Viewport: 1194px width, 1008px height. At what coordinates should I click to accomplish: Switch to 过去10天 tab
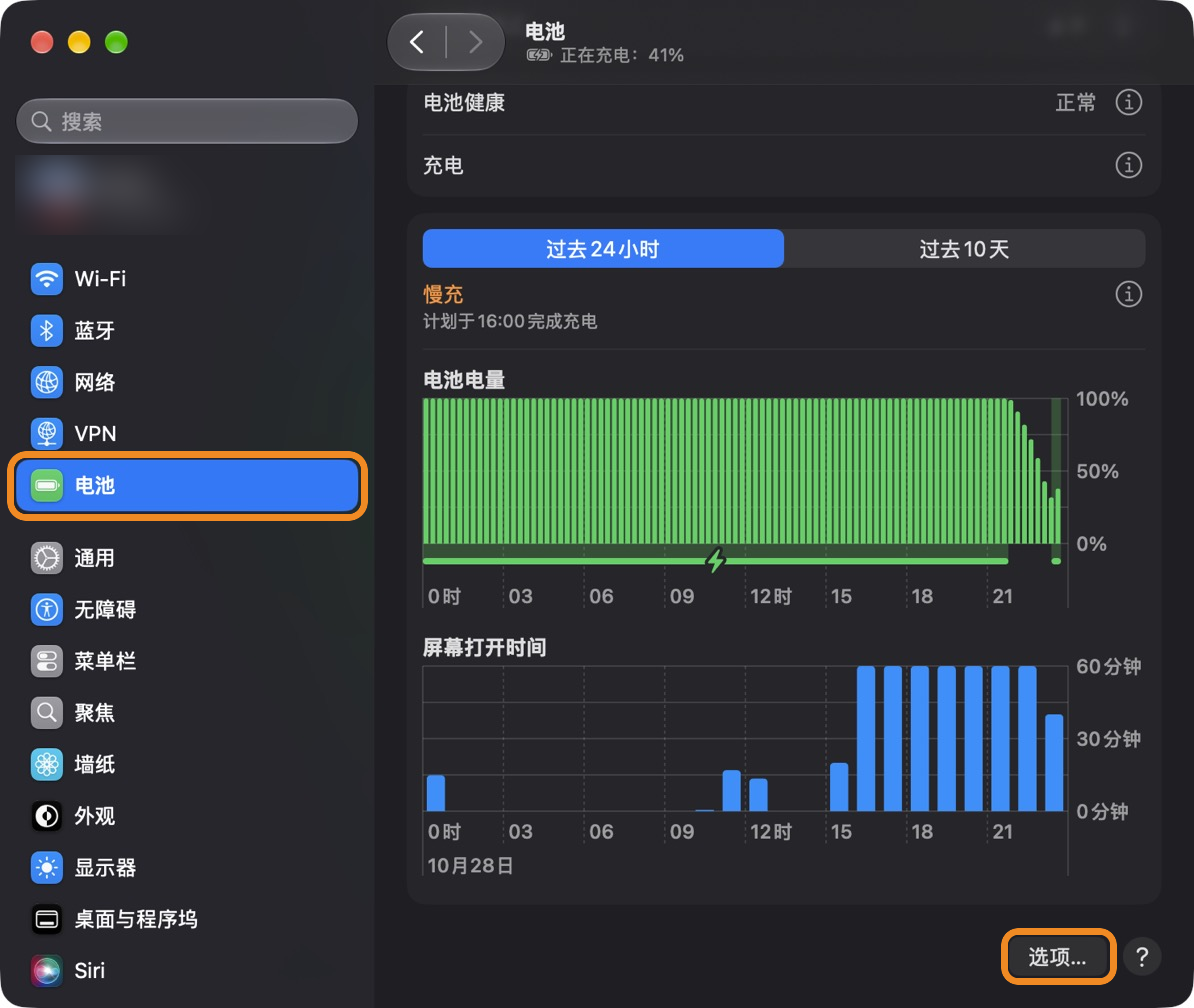[x=965, y=249]
